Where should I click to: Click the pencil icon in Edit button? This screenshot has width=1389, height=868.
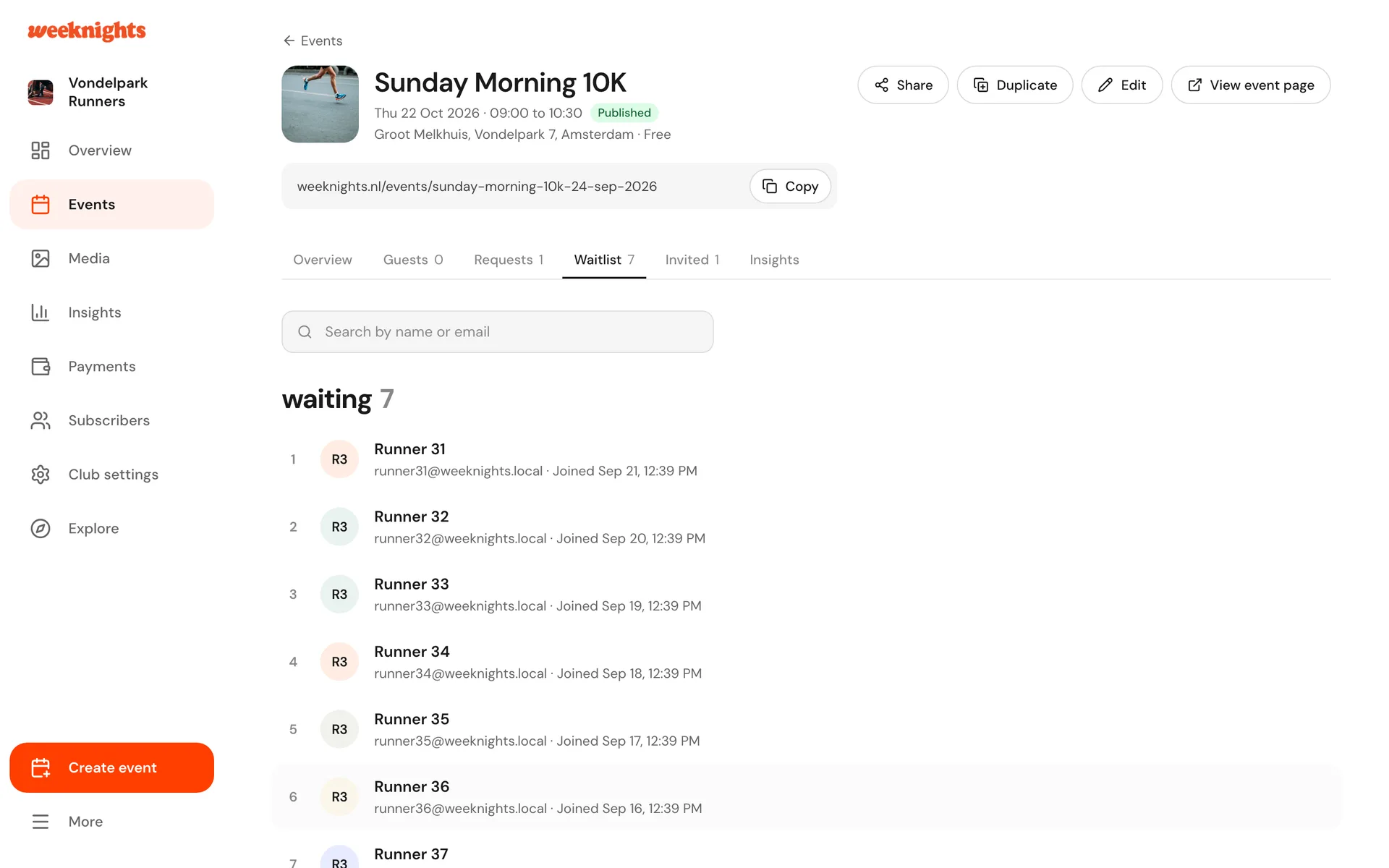(x=1105, y=85)
